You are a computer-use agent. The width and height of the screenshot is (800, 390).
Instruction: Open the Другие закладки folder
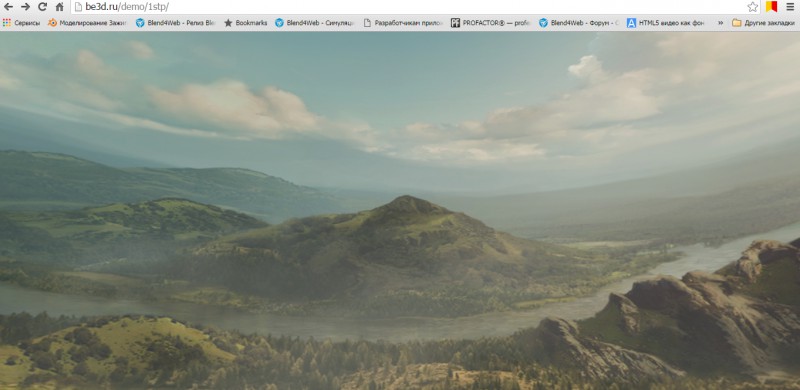pyautogui.click(x=763, y=23)
